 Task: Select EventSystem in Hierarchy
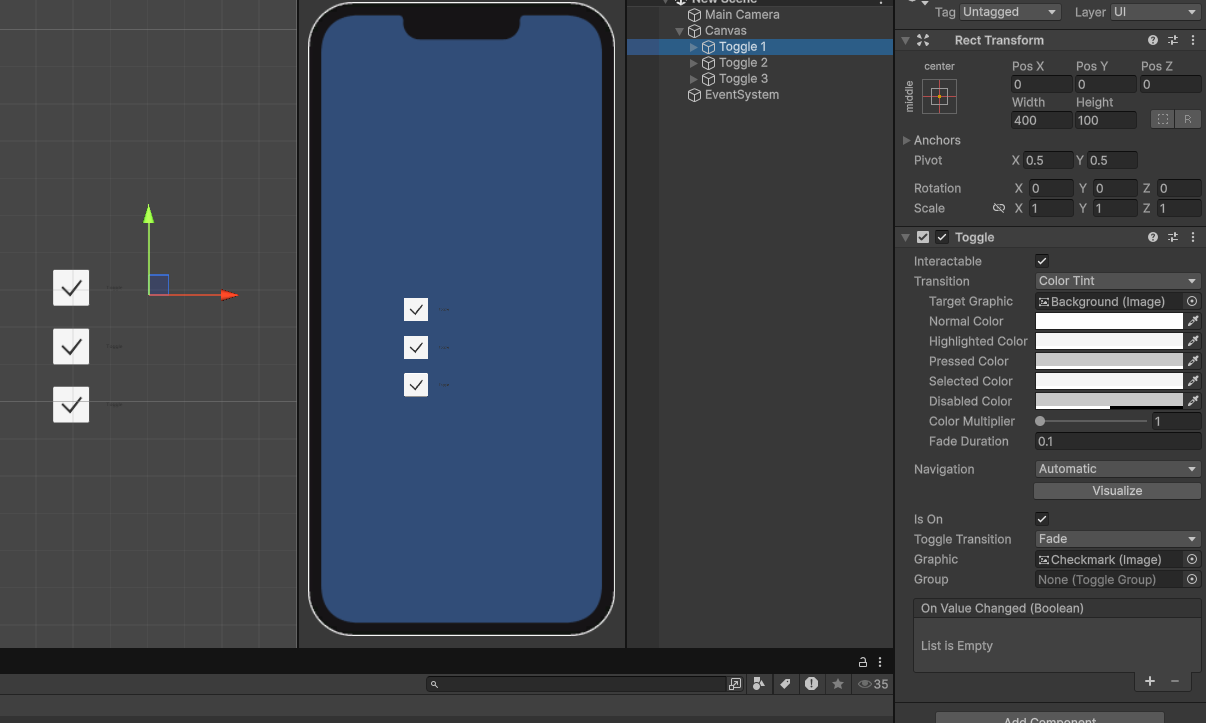click(742, 95)
